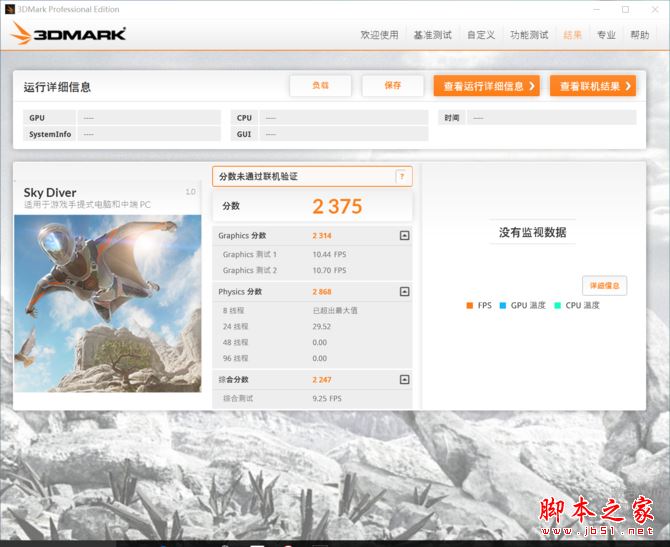This screenshot has width=670, height=547.
Task: Click the overall score 2 375
Action: [337, 206]
